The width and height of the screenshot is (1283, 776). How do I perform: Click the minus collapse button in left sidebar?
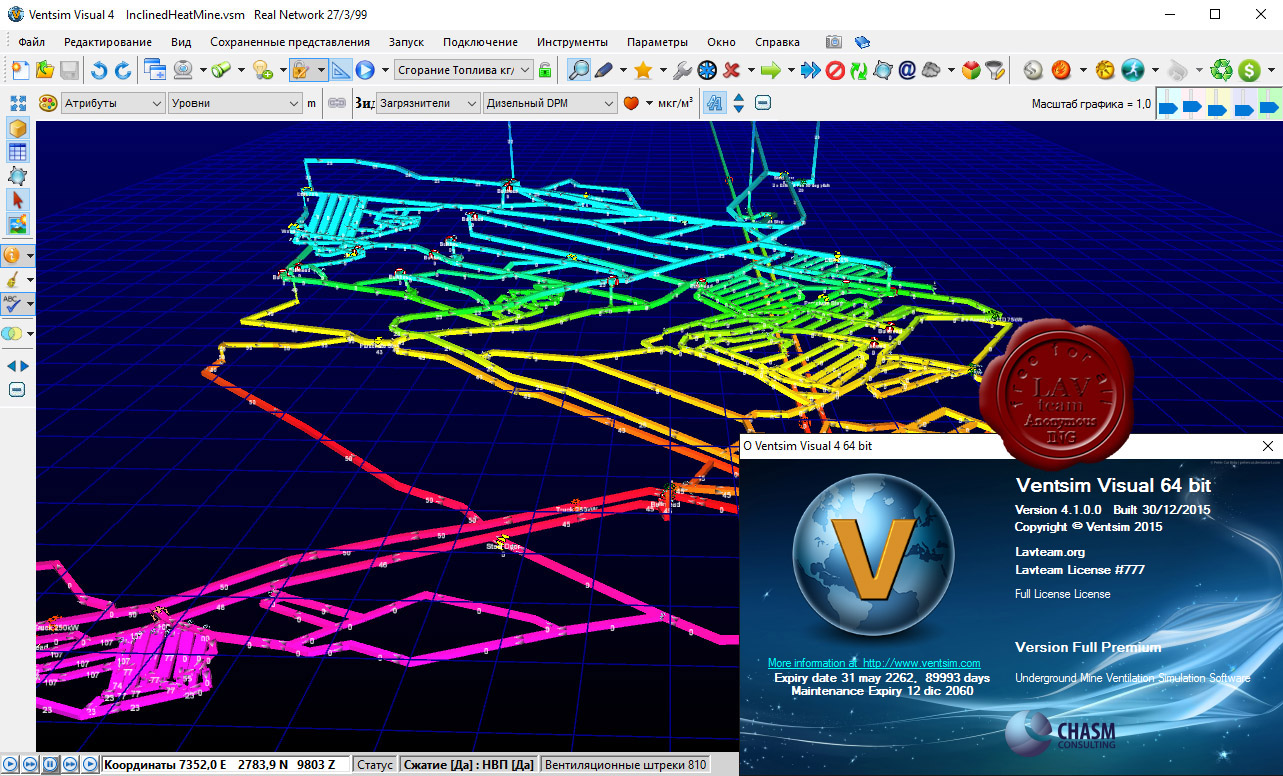pos(17,389)
